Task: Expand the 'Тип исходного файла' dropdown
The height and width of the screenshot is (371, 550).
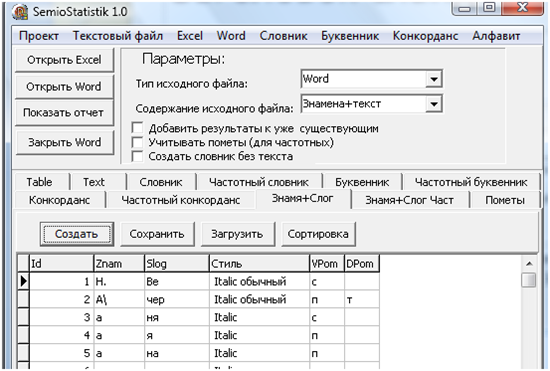Action: [x=434, y=79]
